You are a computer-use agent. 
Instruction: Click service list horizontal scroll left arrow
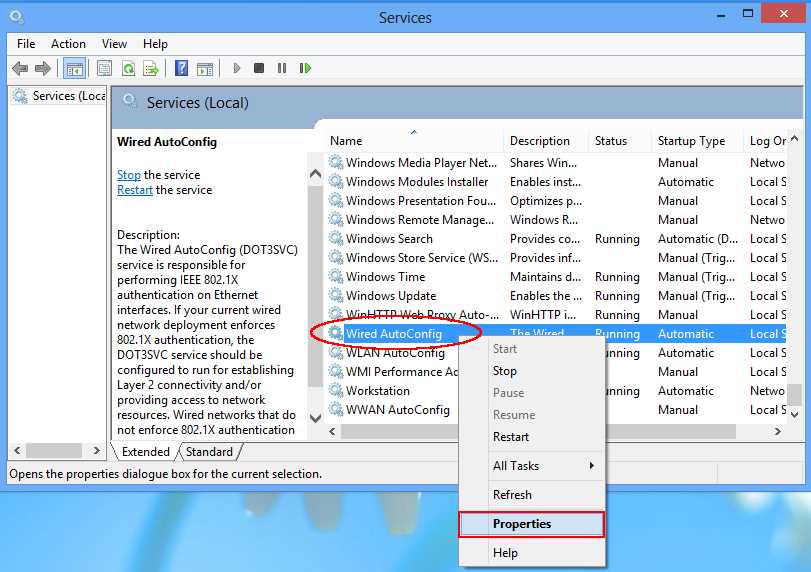[x=333, y=431]
